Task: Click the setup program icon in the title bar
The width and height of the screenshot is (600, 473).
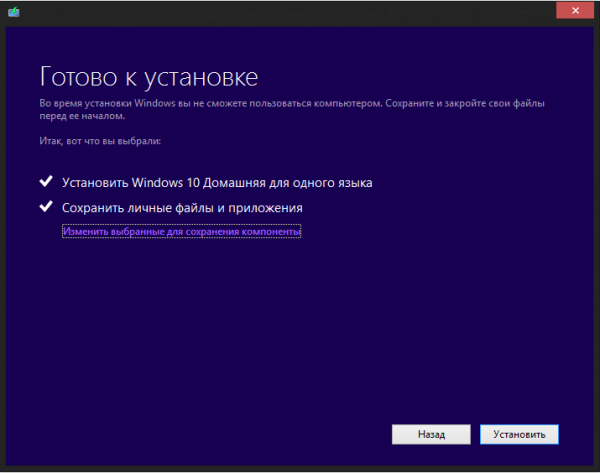Action: [x=14, y=12]
